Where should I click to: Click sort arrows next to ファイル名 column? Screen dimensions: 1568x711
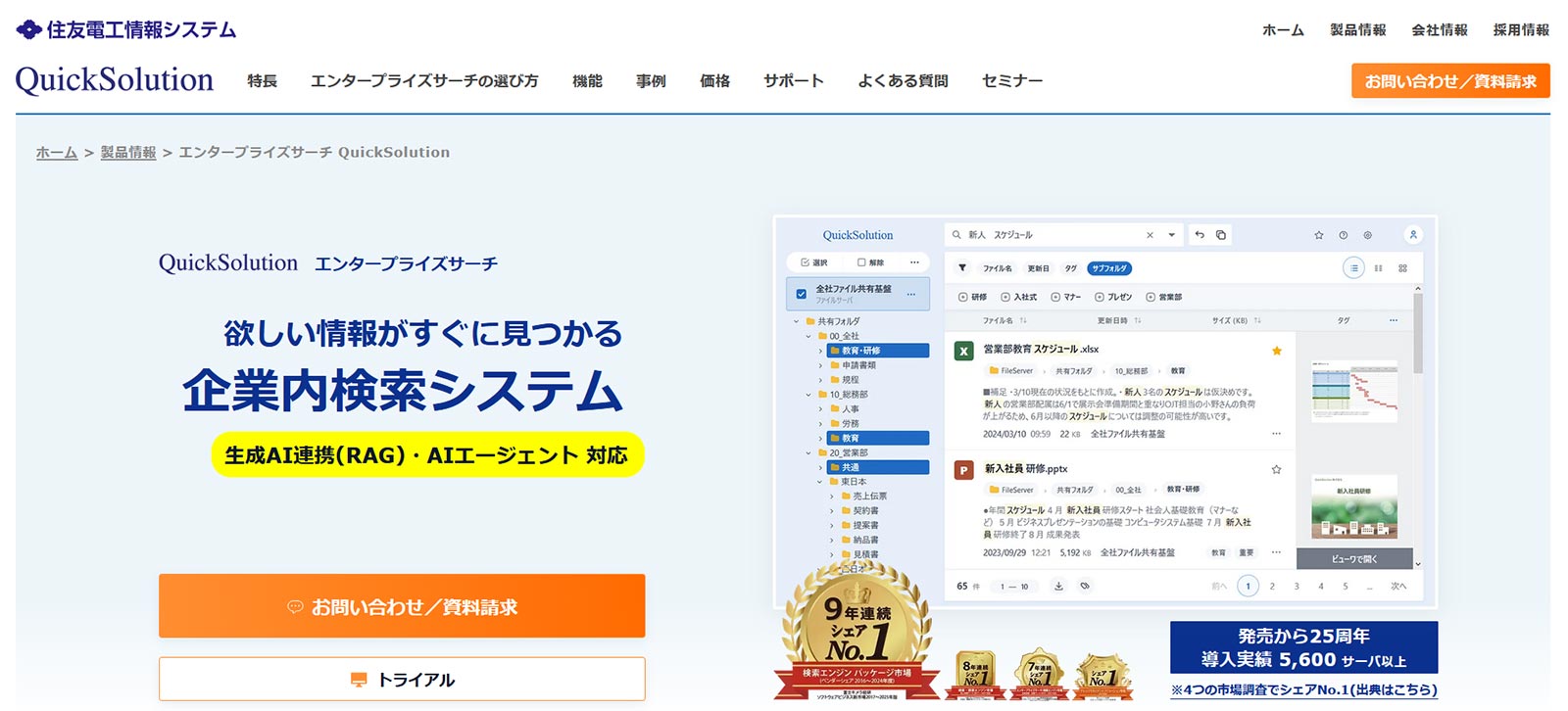1023,320
